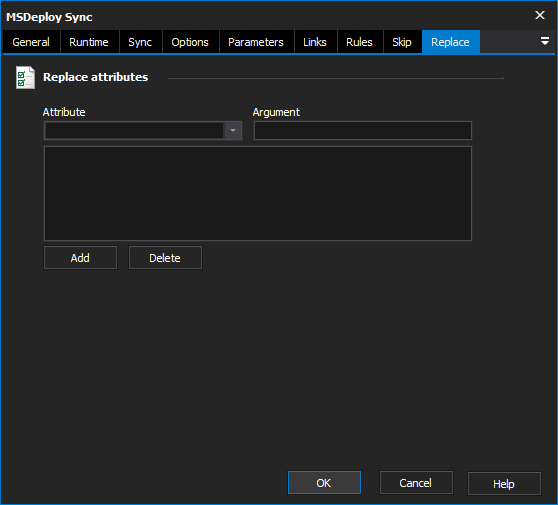Click the Delete button
558x505 pixels.
pyautogui.click(x=165, y=258)
